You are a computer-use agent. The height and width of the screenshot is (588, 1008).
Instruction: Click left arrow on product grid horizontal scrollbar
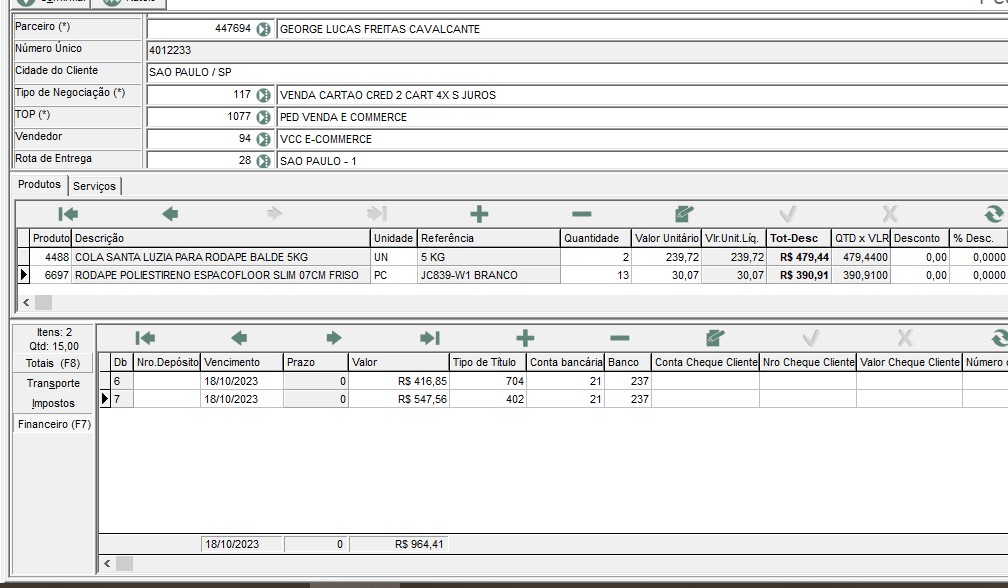[x=26, y=302]
